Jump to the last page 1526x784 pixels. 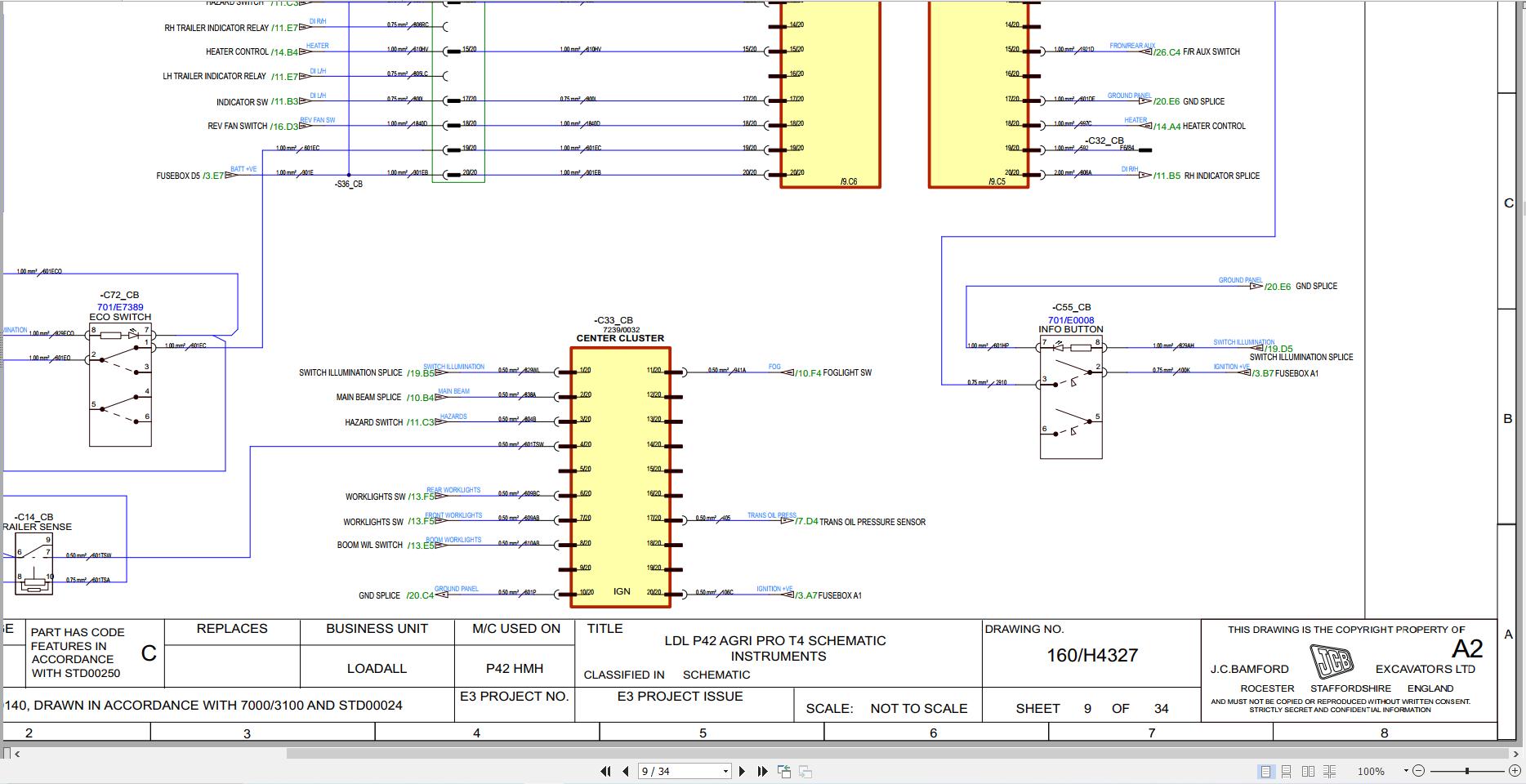761,771
